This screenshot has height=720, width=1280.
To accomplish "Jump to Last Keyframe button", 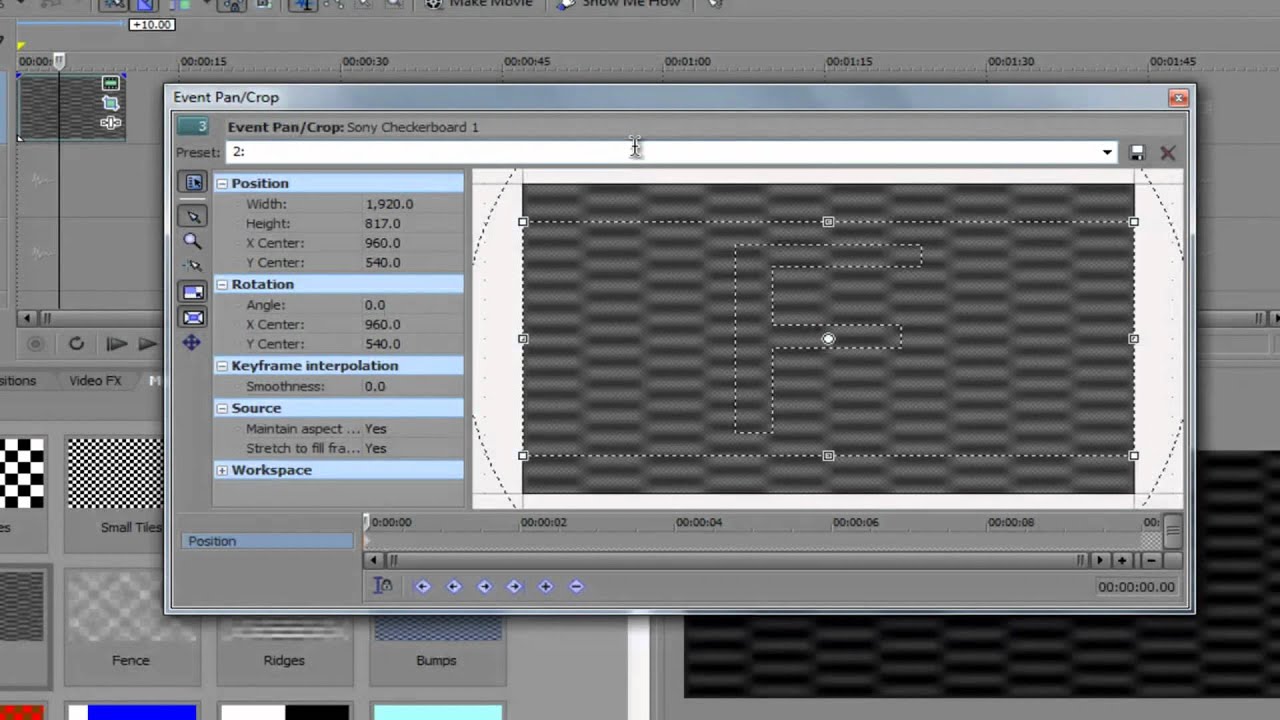I will [515, 587].
